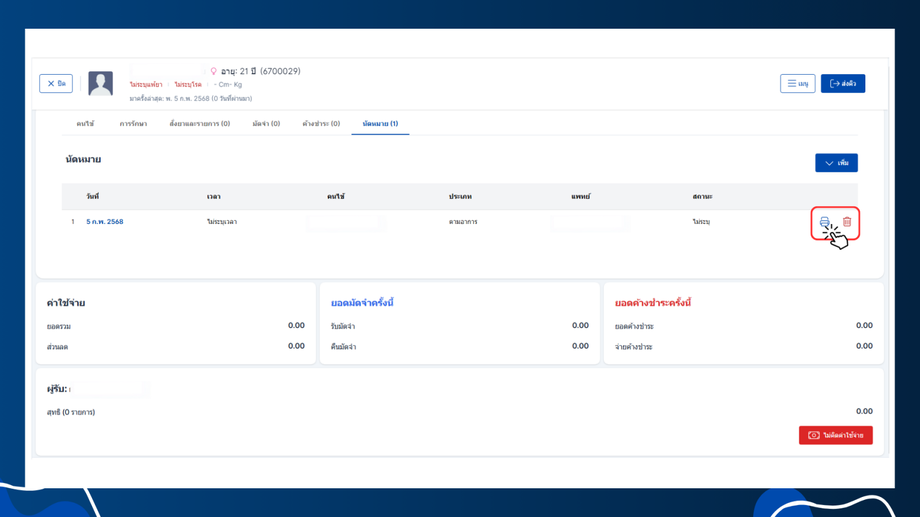
Task: Open the ค้างชำระ (0) tab
Action: tap(321, 124)
